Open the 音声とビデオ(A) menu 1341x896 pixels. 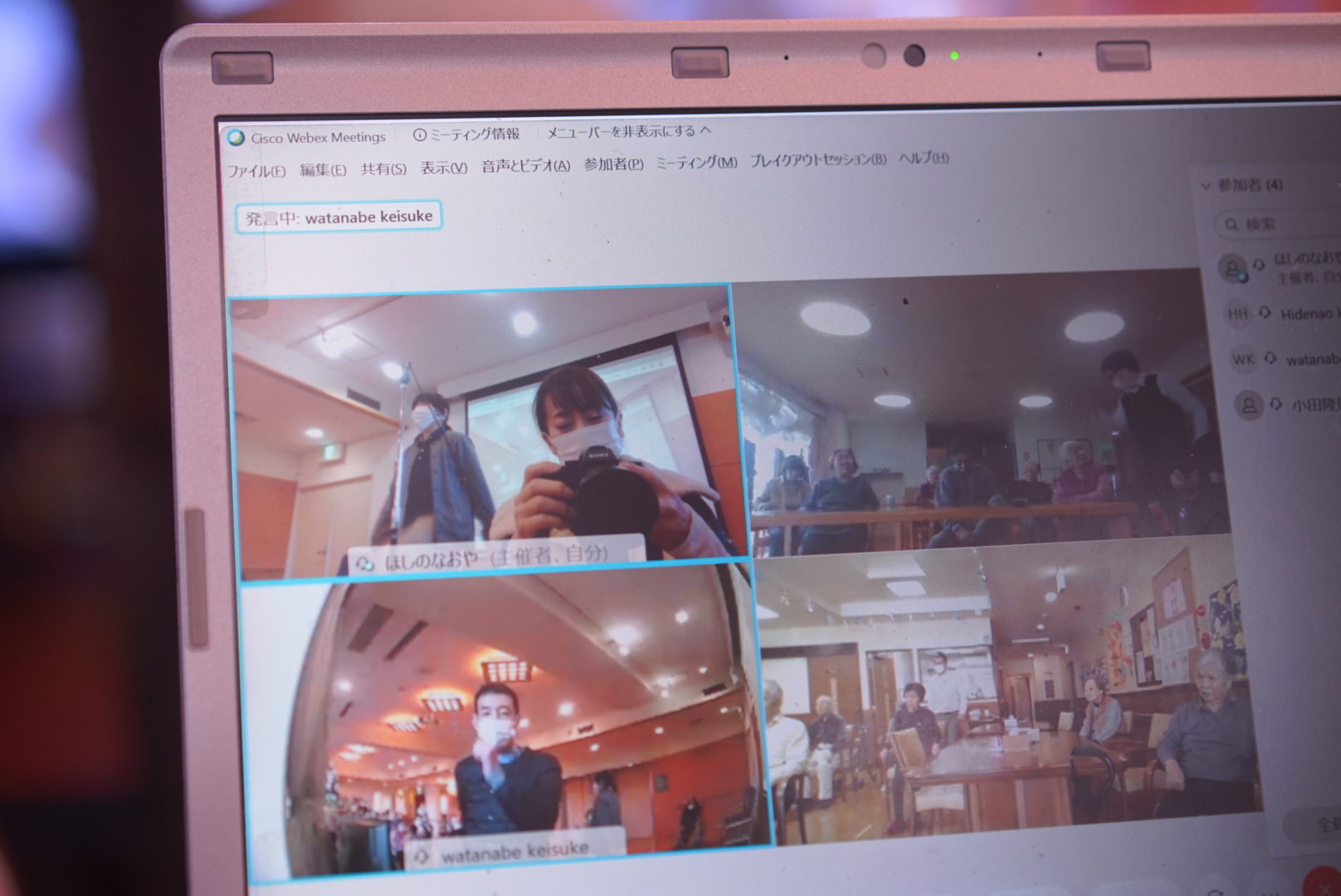click(x=525, y=166)
